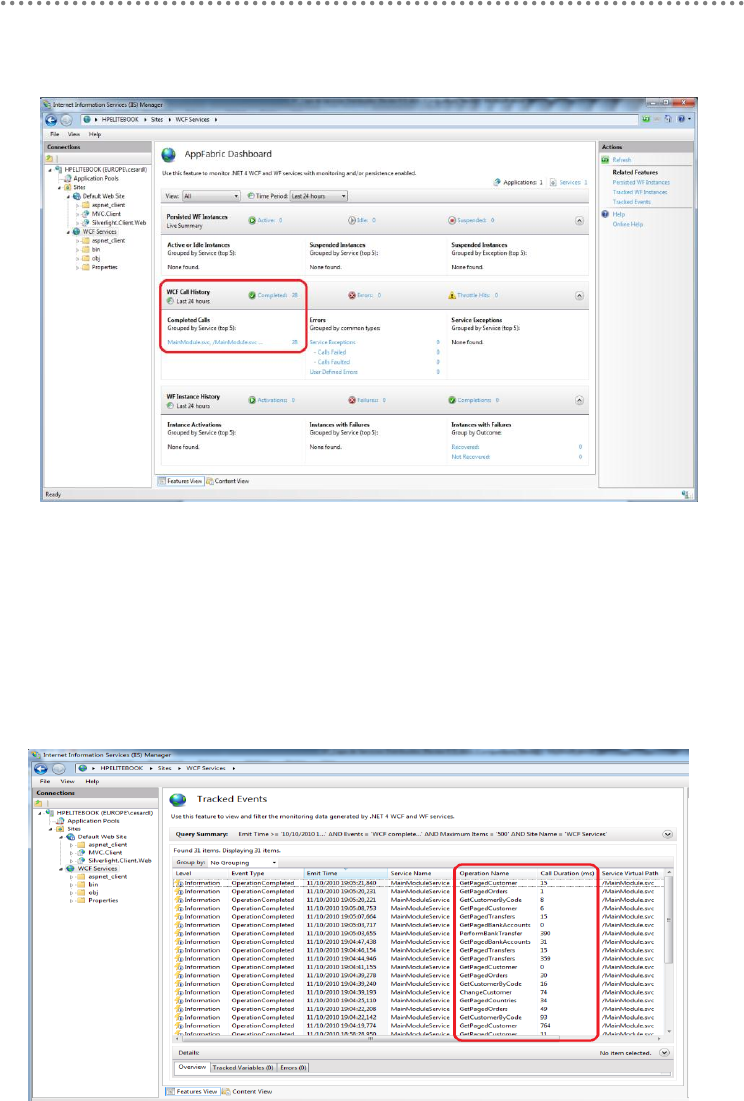744x1101 pixels.
Task: Open Help menu in Tracked Events window
Action: tap(92, 781)
